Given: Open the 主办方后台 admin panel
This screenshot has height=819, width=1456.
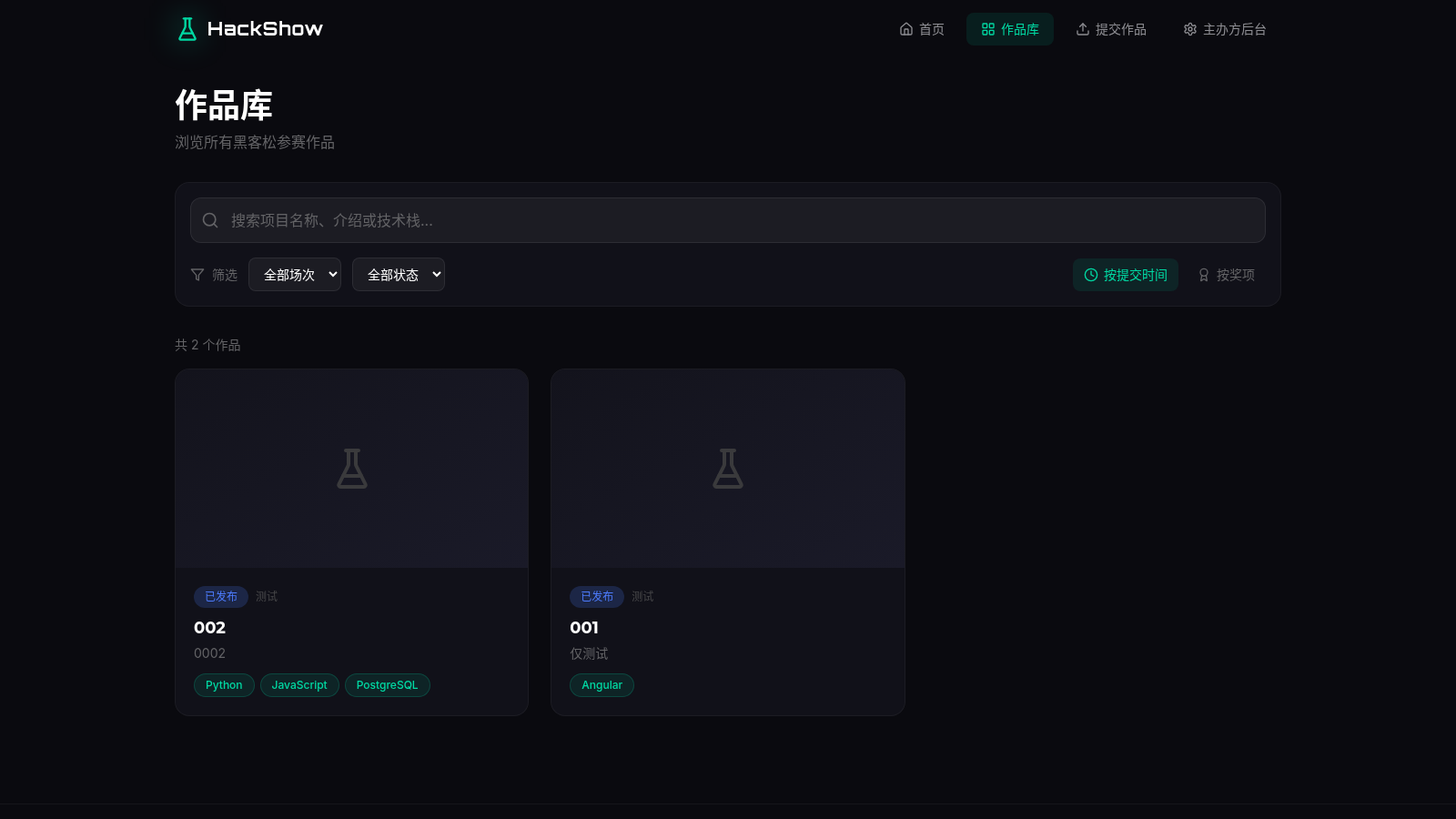Looking at the screenshot, I should click(1225, 29).
